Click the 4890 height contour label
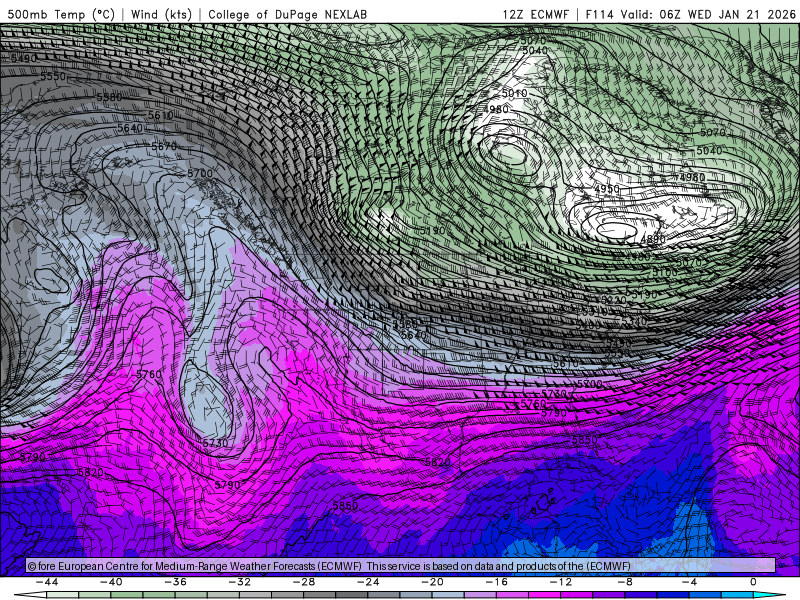Image resolution: width=800 pixels, height=600 pixels. click(653, 239)
